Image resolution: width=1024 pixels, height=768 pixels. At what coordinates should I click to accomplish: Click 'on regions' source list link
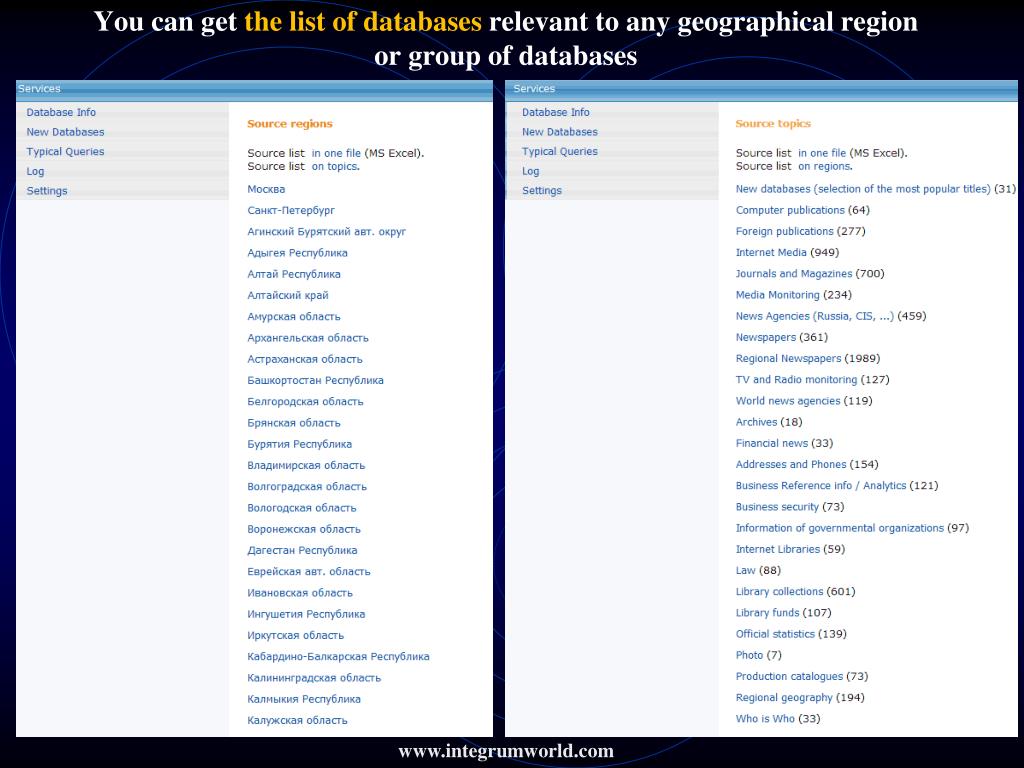824,166
